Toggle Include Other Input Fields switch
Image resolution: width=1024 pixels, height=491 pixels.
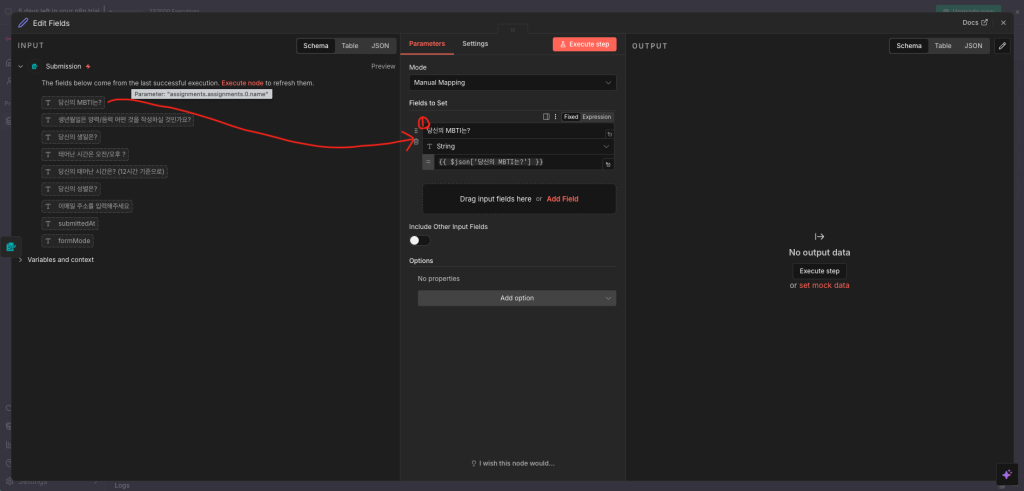click(x=419, y=240)
